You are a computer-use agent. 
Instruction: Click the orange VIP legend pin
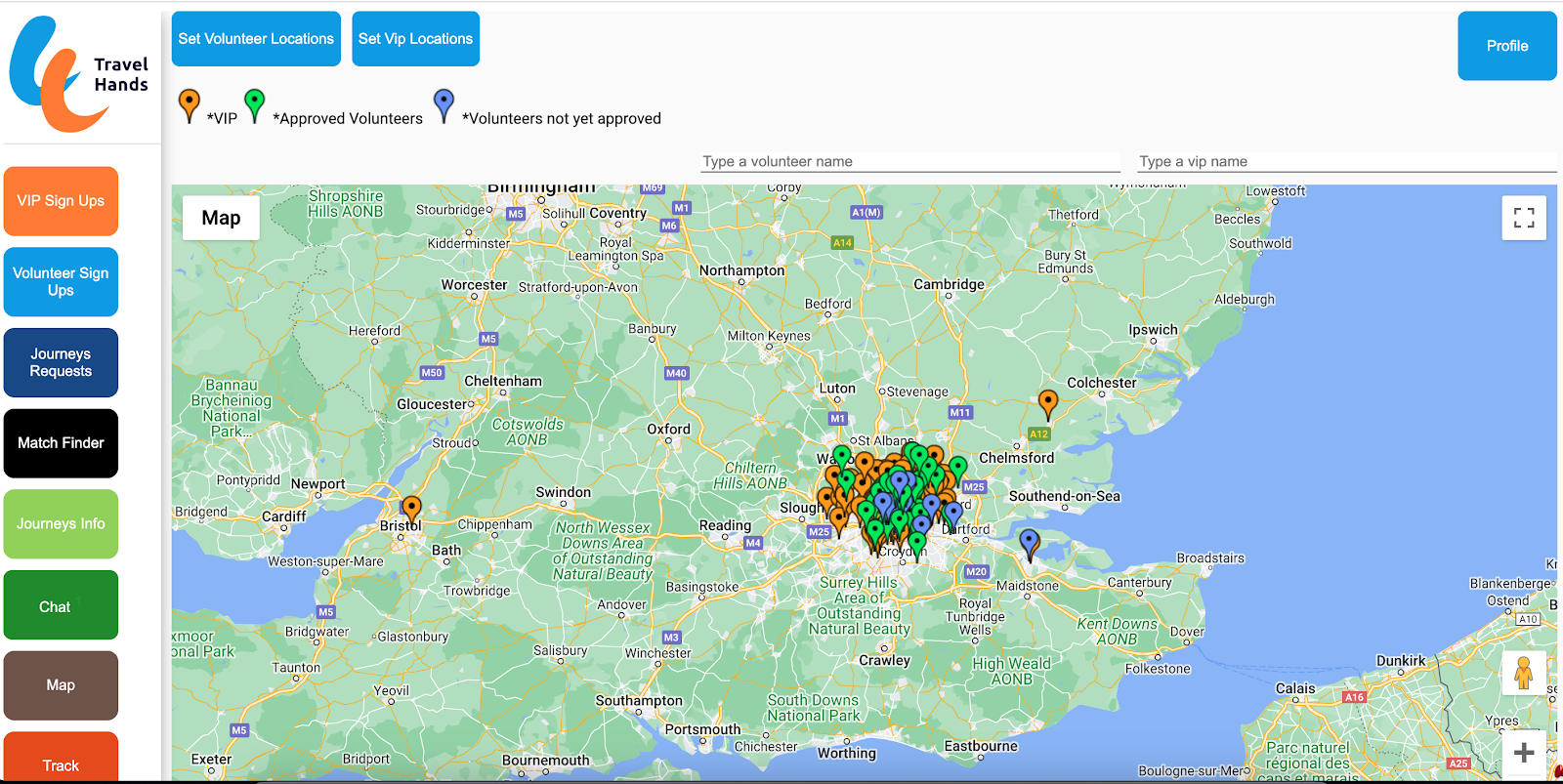coord(190,105)
